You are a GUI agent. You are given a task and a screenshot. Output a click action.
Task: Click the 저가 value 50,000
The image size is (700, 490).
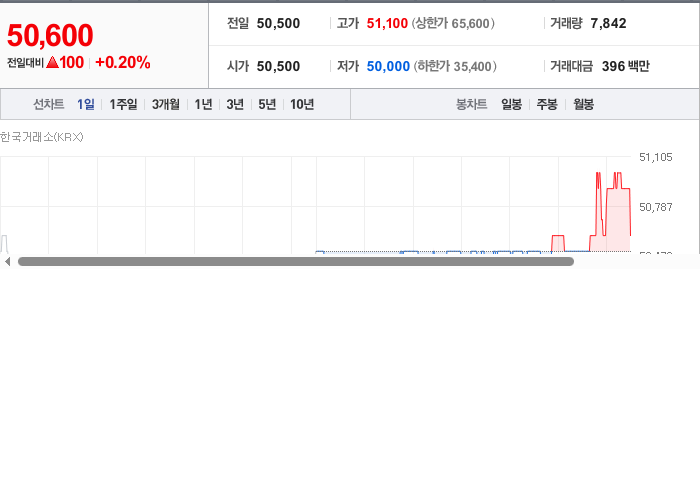388,66
